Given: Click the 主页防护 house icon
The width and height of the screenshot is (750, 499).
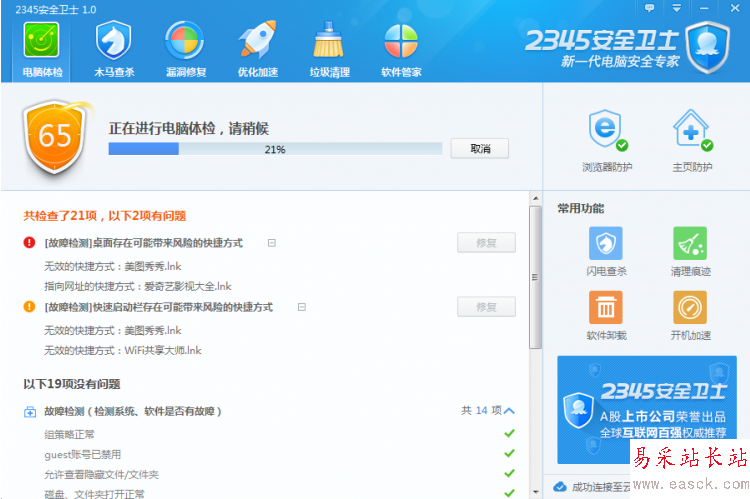Looking at the screenshot, I should tap(692, 130).
